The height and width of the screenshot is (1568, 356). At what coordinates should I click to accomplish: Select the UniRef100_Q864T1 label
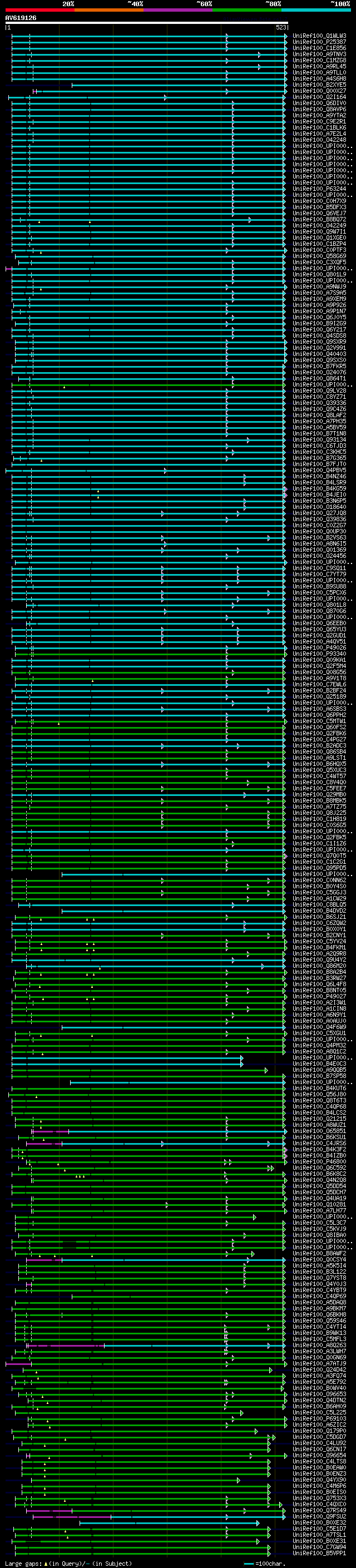(x=319, y=378)
